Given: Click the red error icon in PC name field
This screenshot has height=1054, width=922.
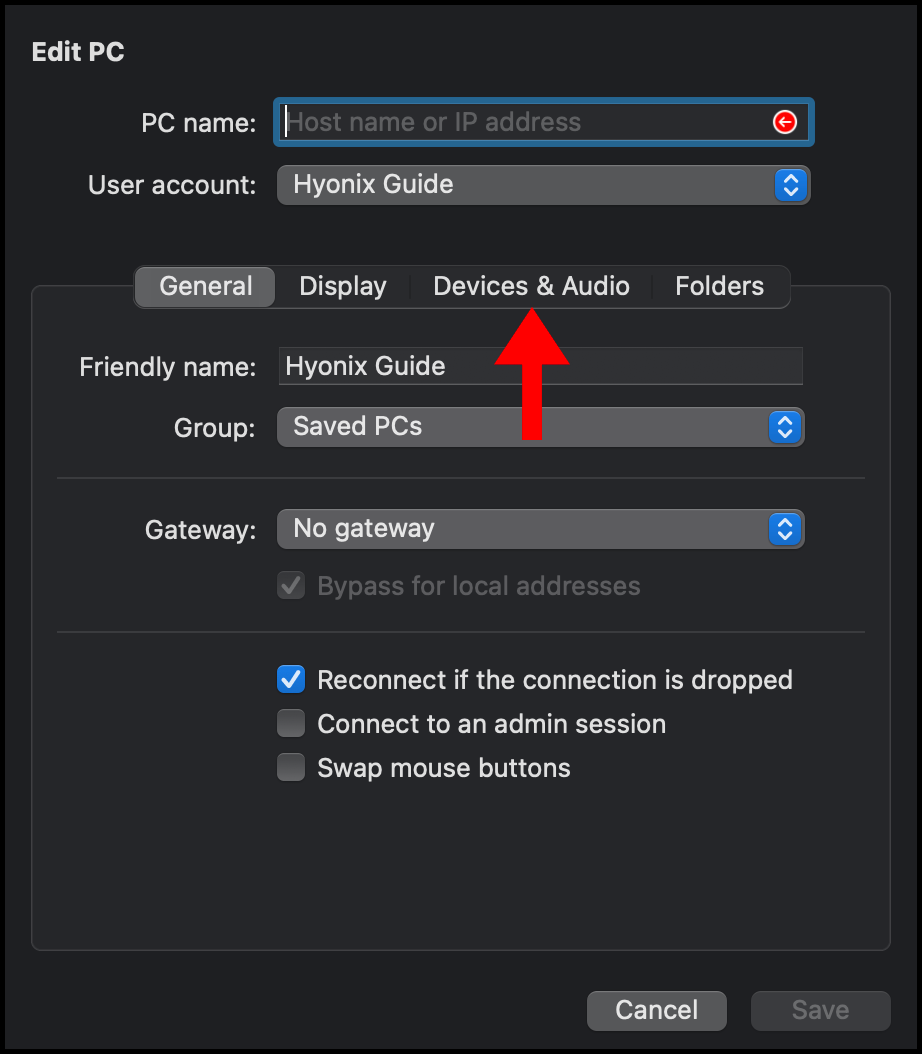Looking at the screenshot, I should (786, 122).
